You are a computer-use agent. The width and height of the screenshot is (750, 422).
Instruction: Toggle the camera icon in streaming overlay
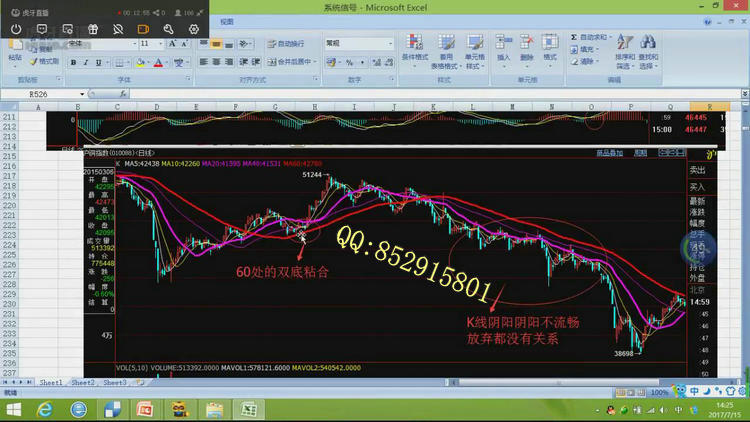143,30
